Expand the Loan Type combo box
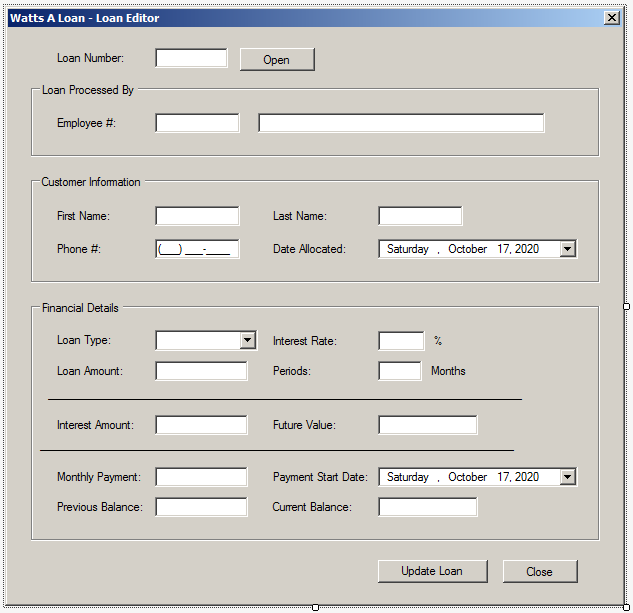 tap(247, 340)
